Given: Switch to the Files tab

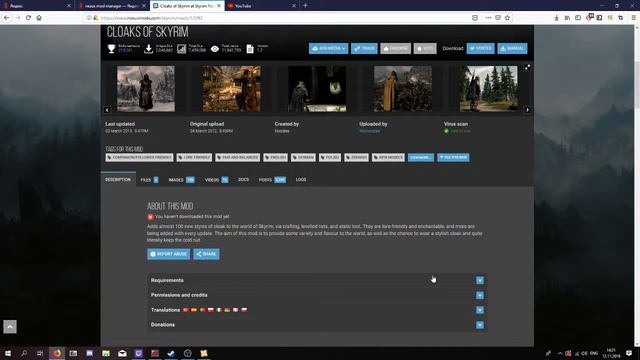Looking at the screenshot, I should click(149, 180).
